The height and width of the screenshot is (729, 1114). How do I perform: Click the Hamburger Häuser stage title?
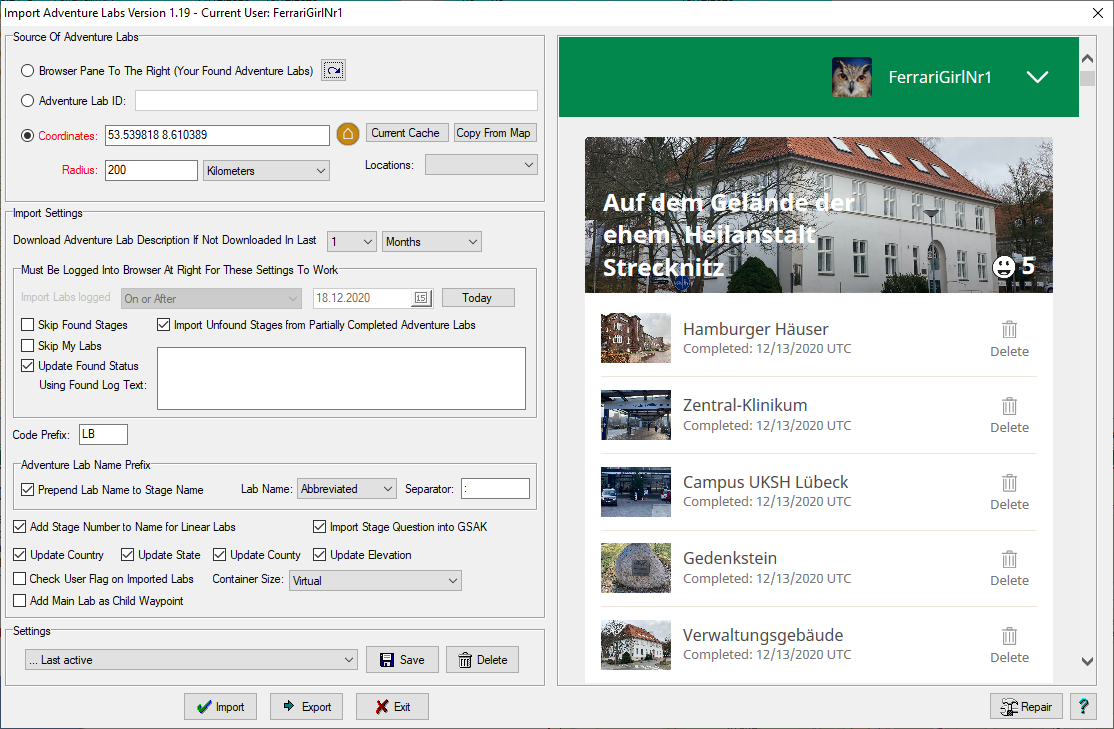point(755,329)
